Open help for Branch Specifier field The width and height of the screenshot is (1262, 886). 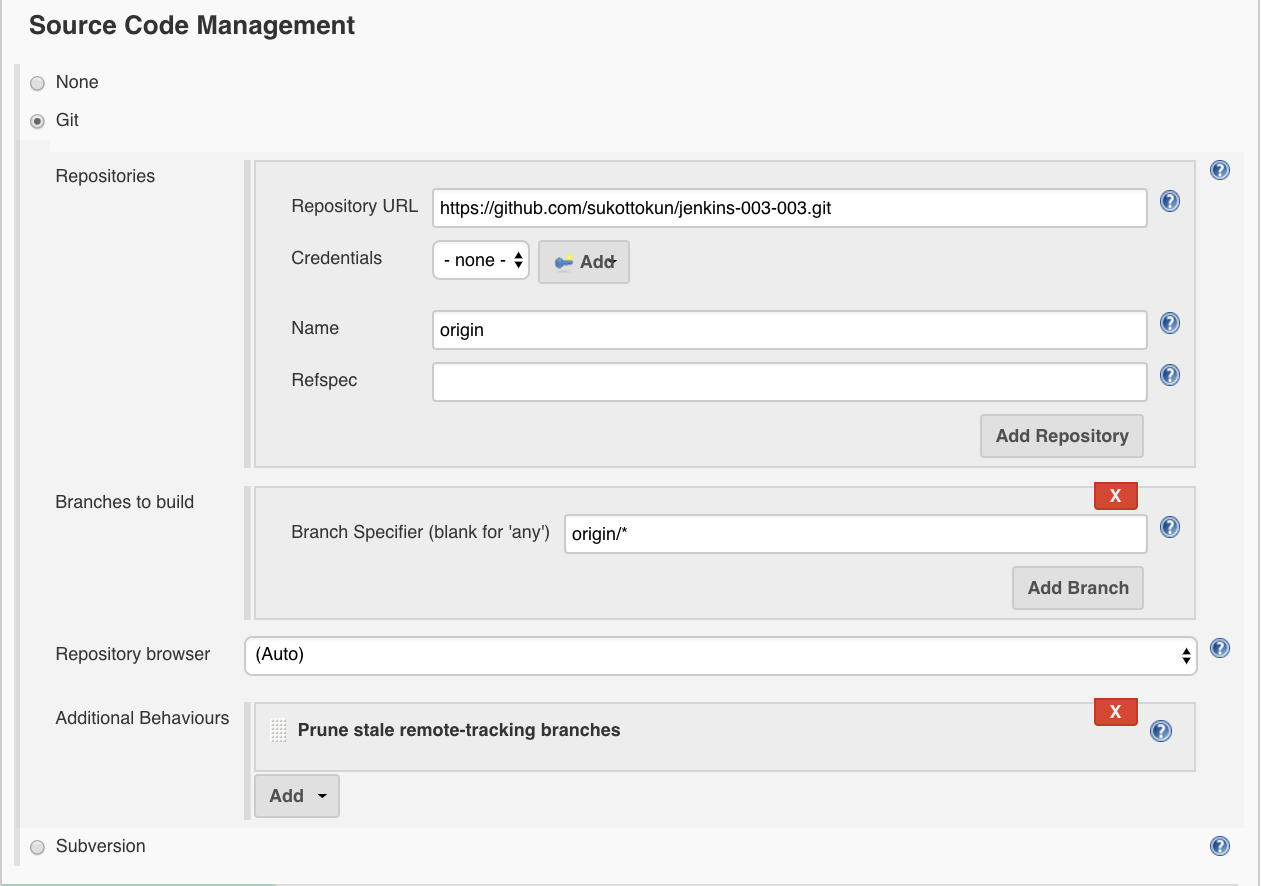point(1169,528)
